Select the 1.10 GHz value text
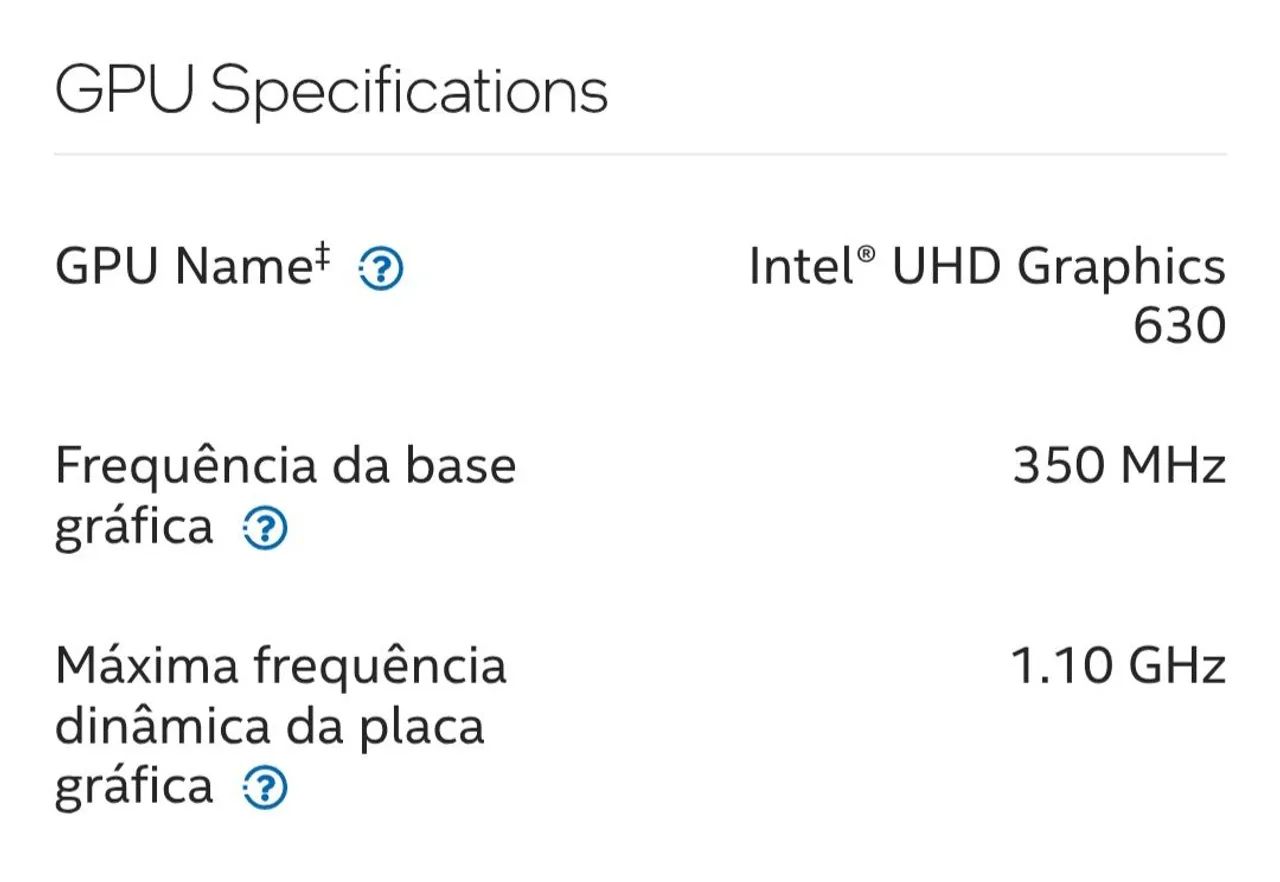Screen dimensions: 1280x882 pyautogui.click(x=1116, y=663)
